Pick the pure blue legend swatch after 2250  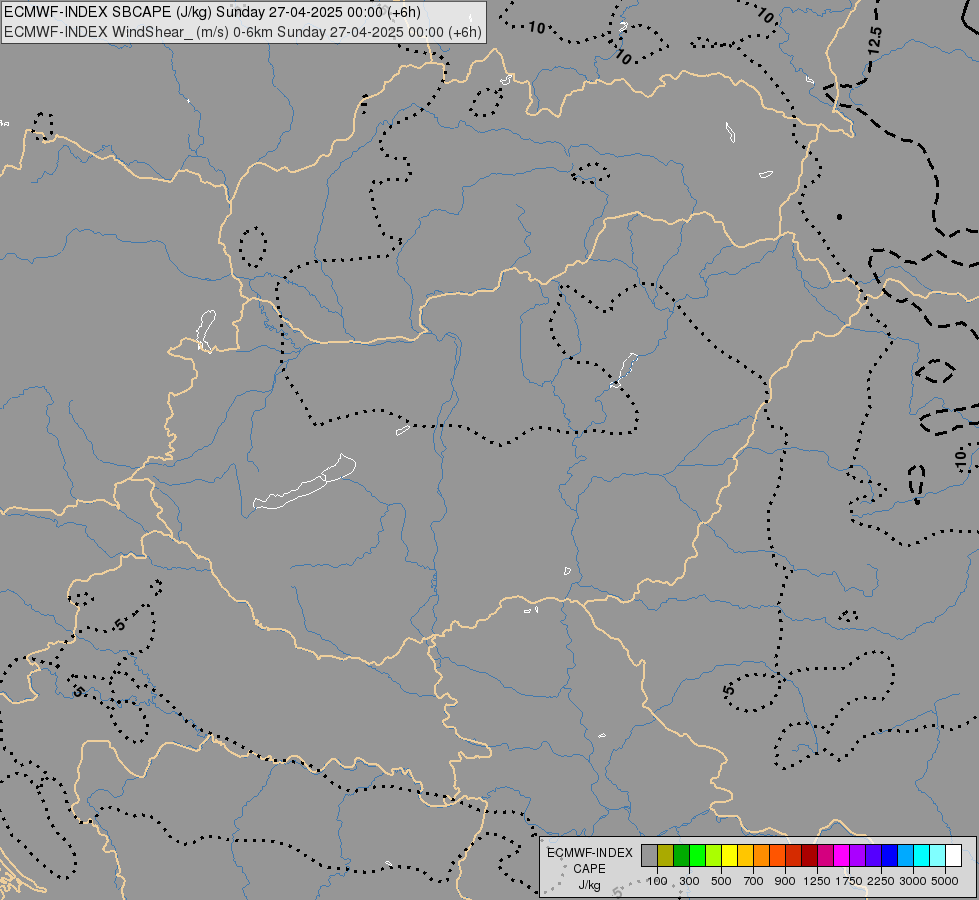[889, 855]
